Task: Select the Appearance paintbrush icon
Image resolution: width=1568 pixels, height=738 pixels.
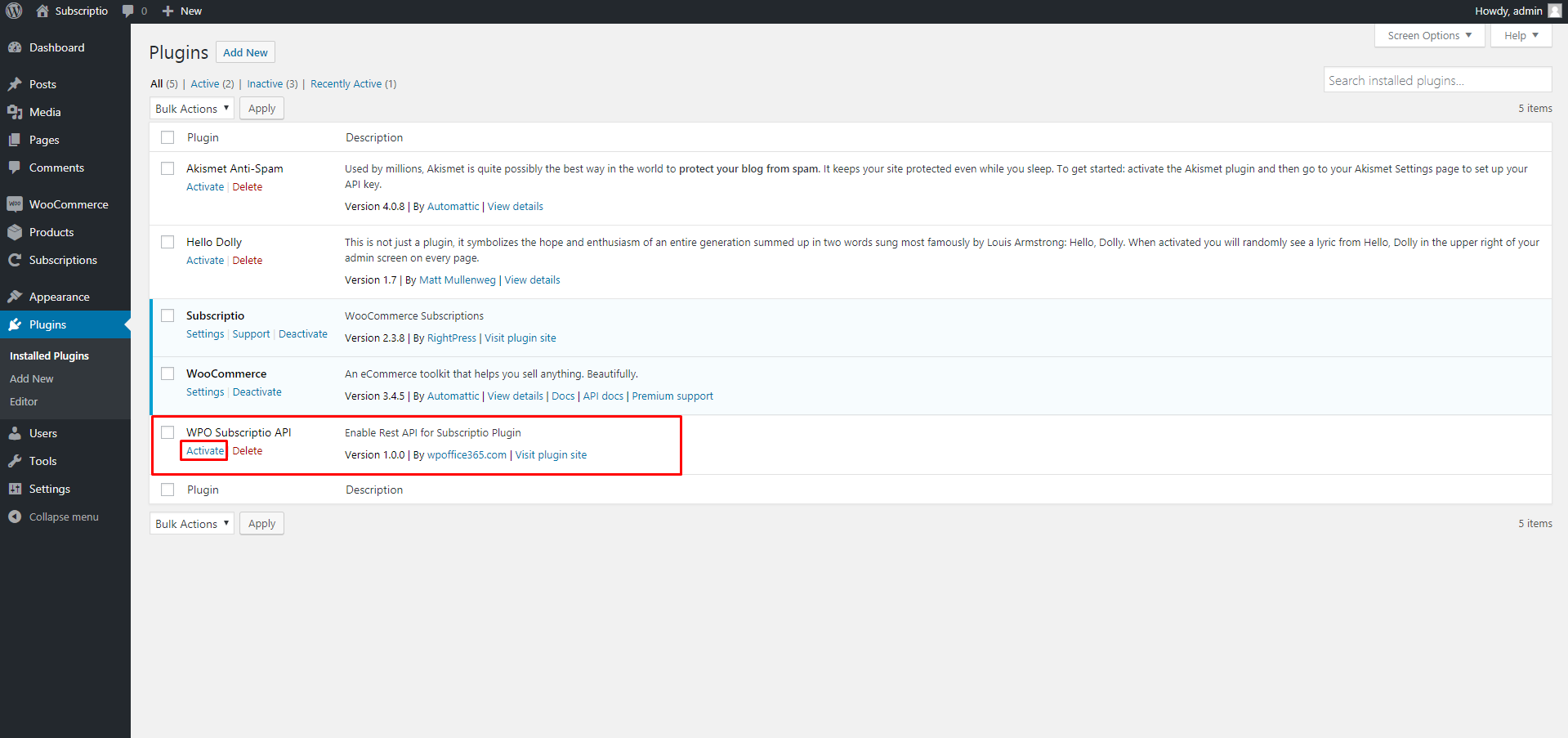Action: 16,296
